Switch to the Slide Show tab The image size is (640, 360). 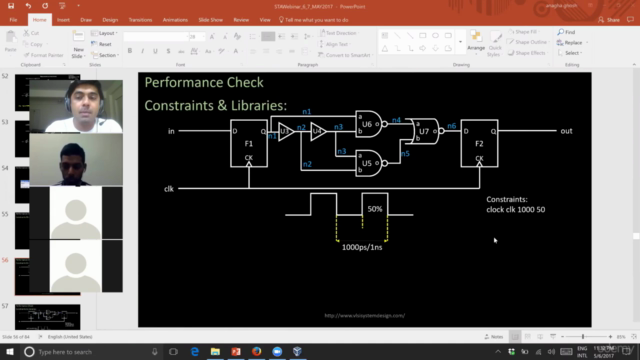211,20
